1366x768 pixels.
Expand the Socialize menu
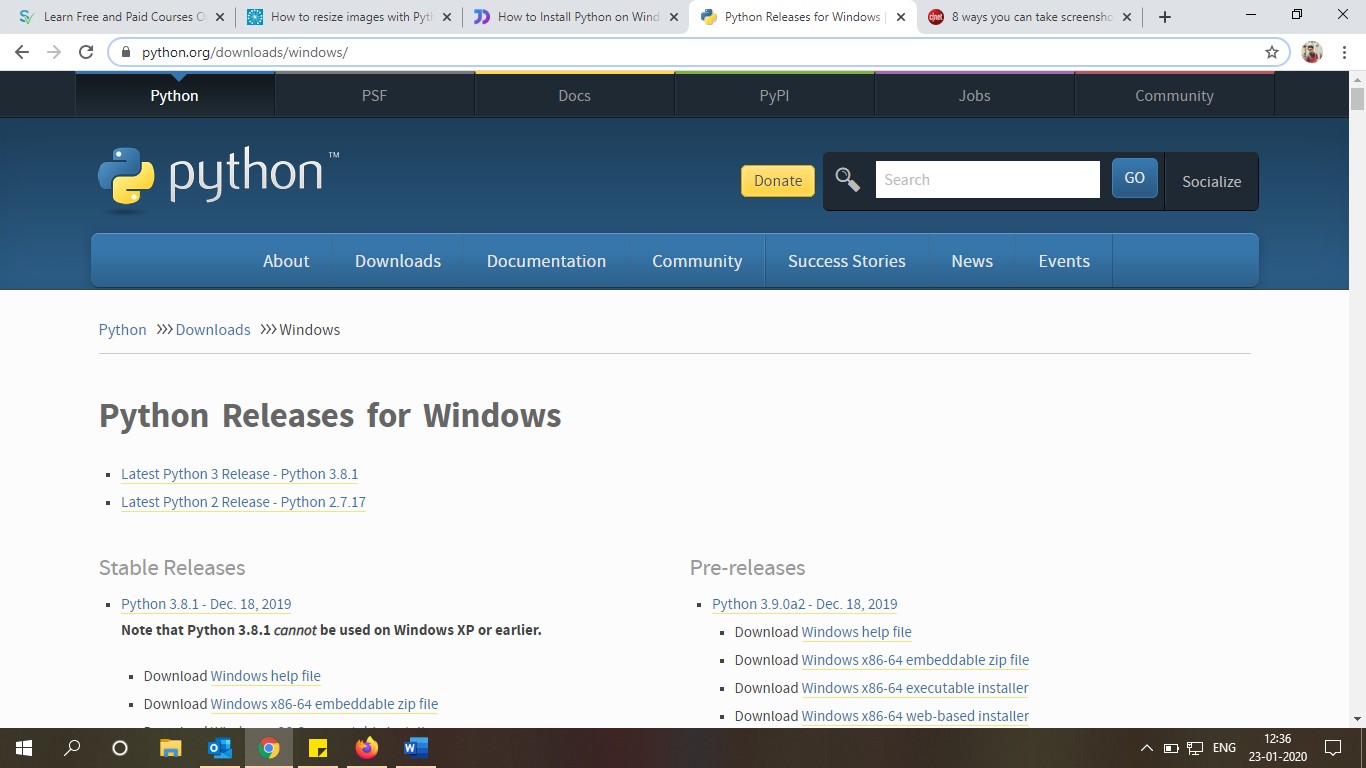(x=1211, y=181)
